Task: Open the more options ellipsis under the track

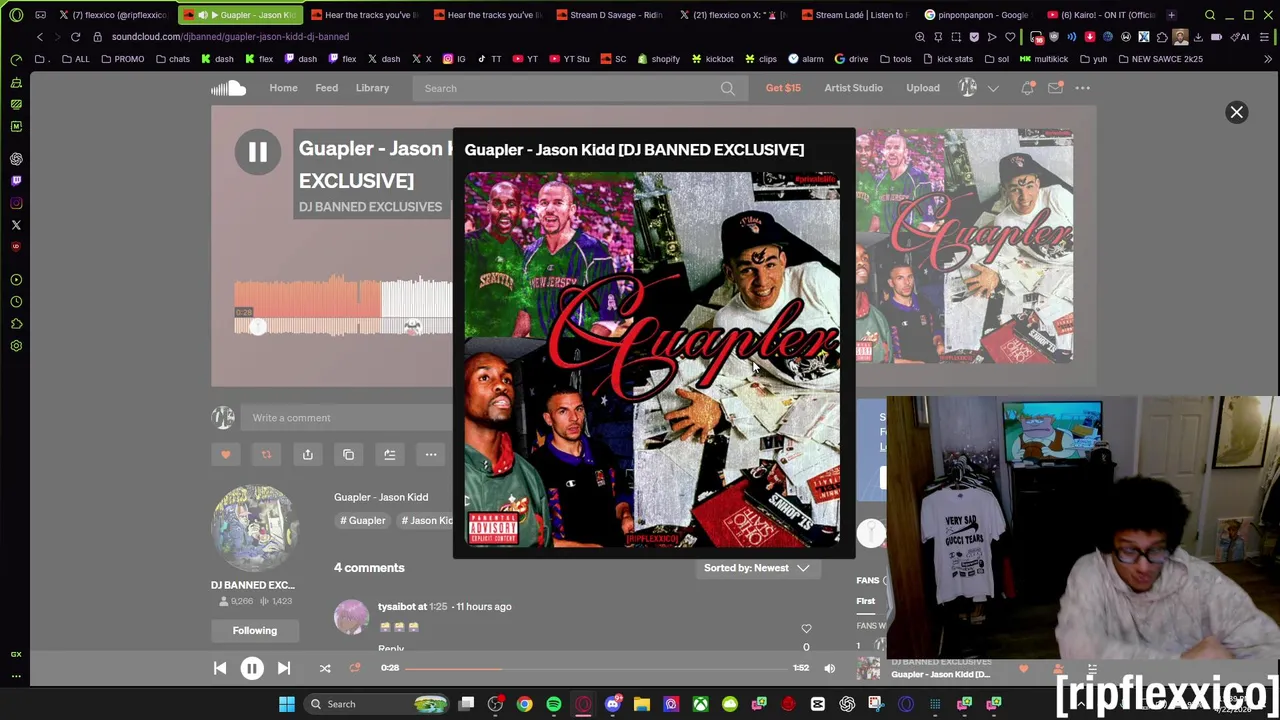Action: coord(430,455)
